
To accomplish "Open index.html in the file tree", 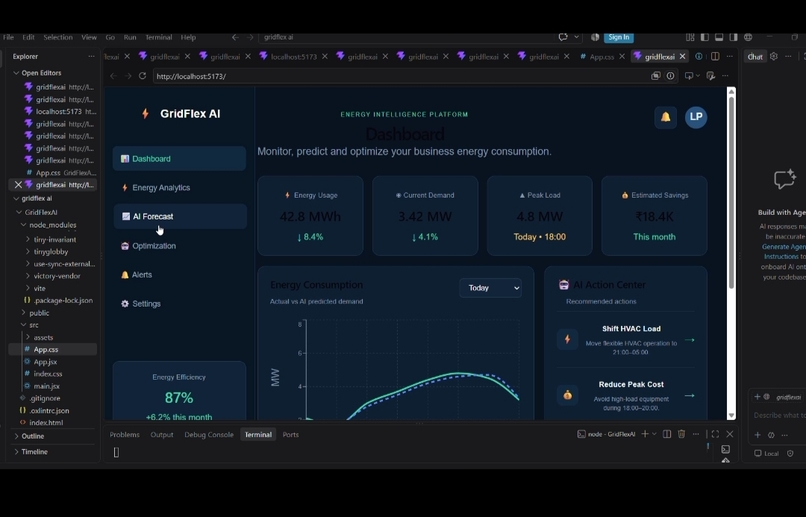I will click(46, 423).
